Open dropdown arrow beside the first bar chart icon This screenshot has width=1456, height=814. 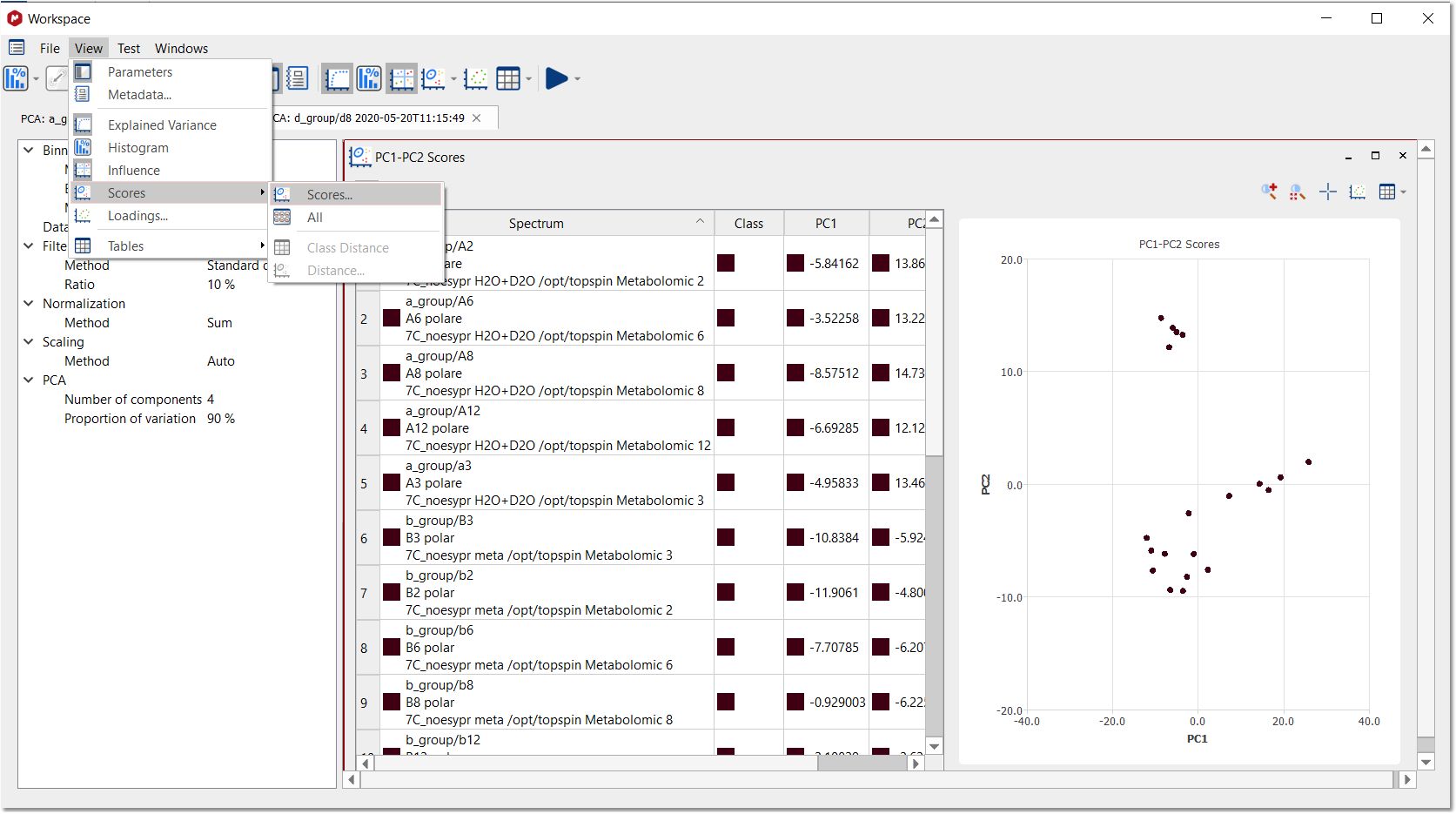(x=36, y=79)
